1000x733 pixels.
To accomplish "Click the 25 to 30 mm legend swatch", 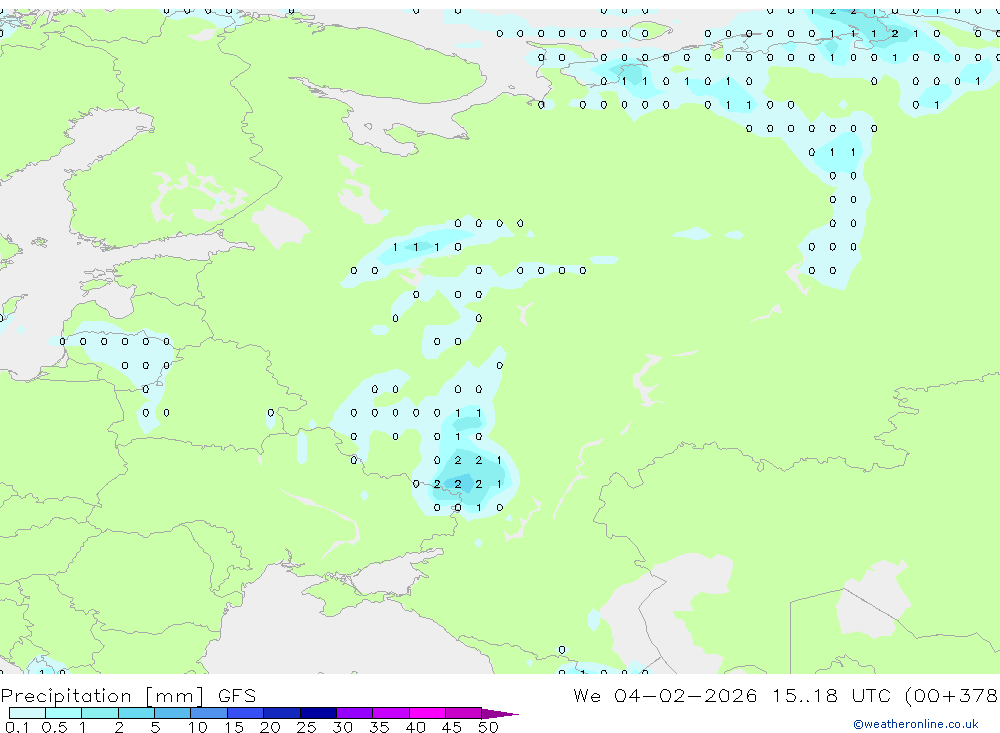I will click(x=318, y=713).
